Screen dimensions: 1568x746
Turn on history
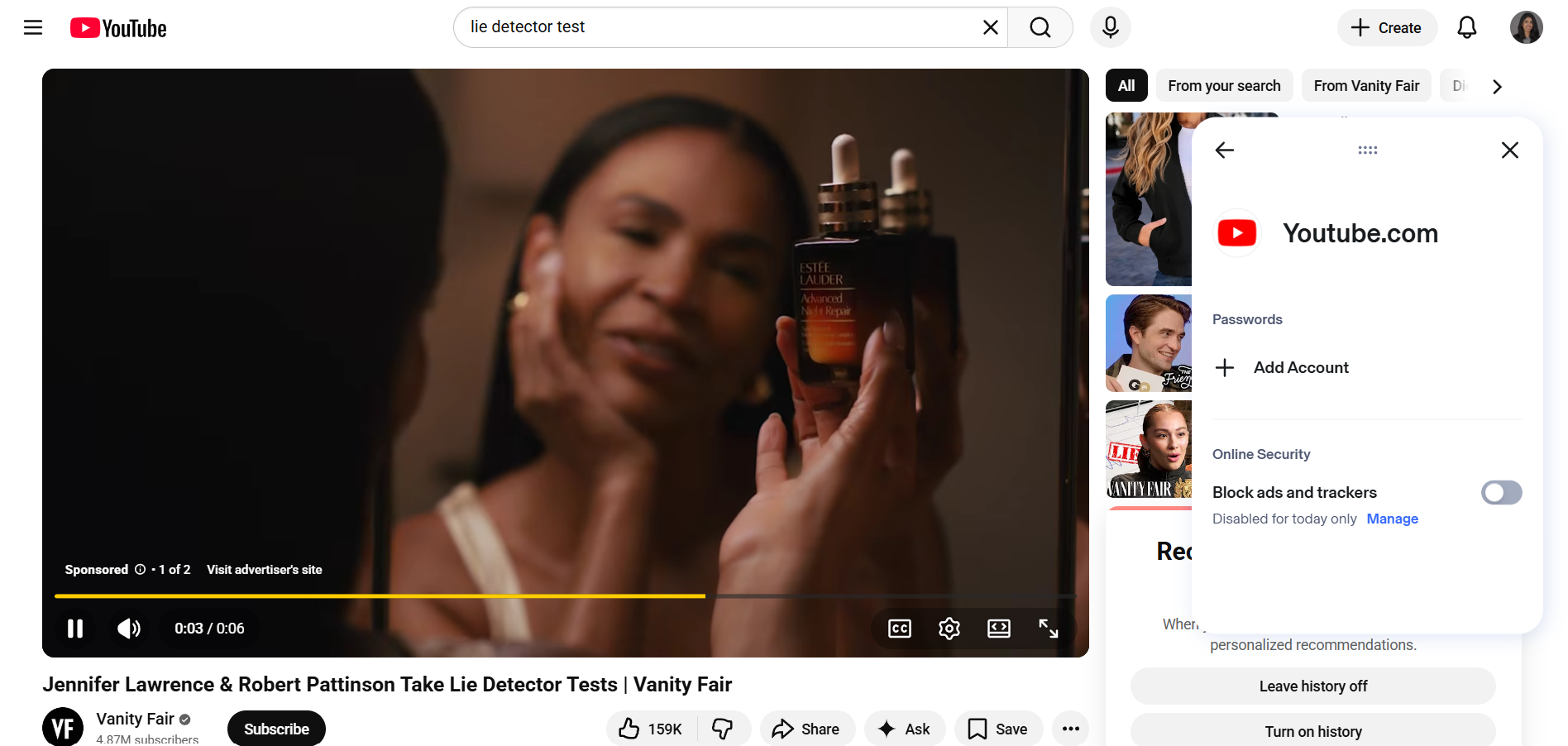tap(1312, 730)
